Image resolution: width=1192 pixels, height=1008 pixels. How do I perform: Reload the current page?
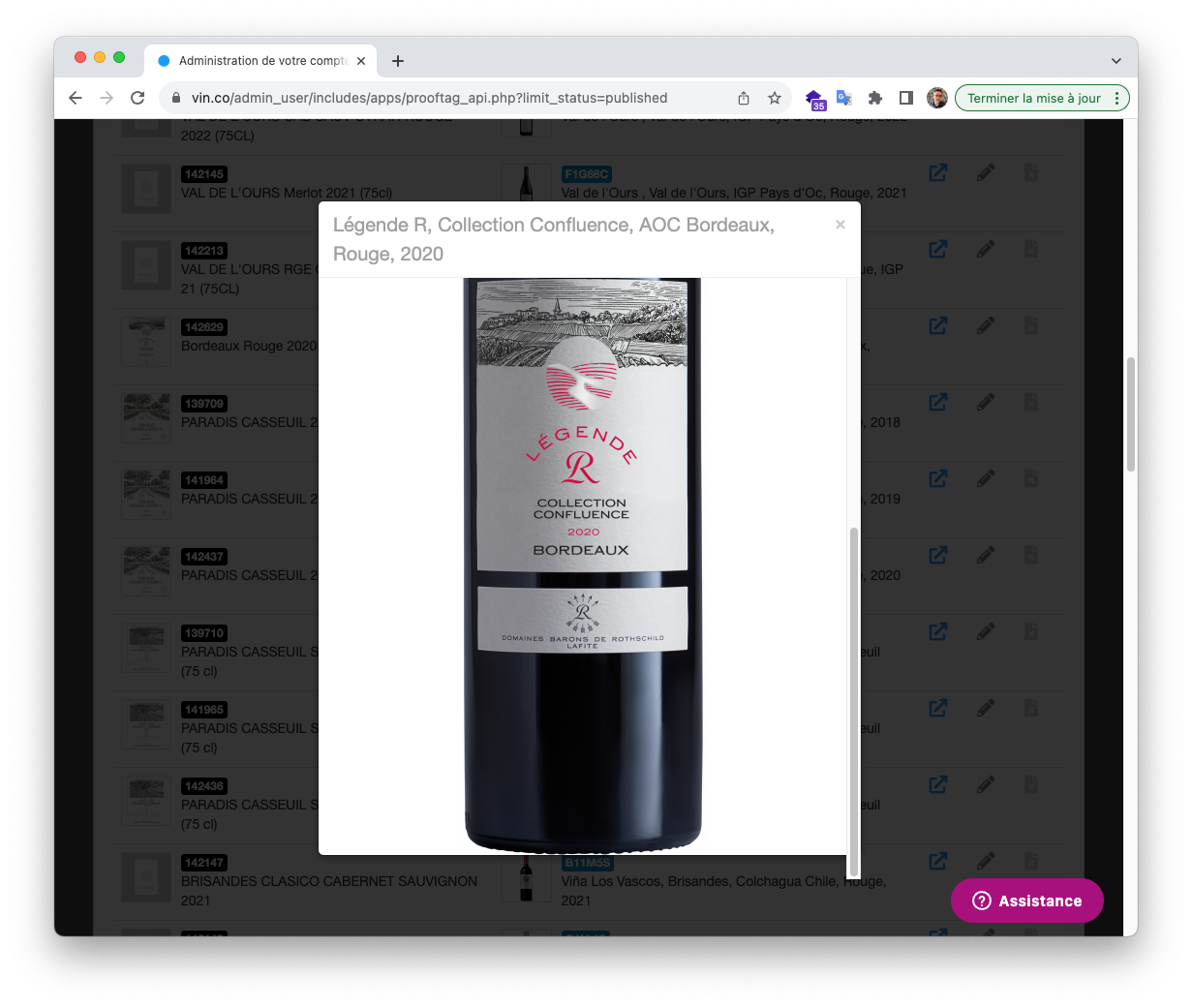[x=138, y=98]
